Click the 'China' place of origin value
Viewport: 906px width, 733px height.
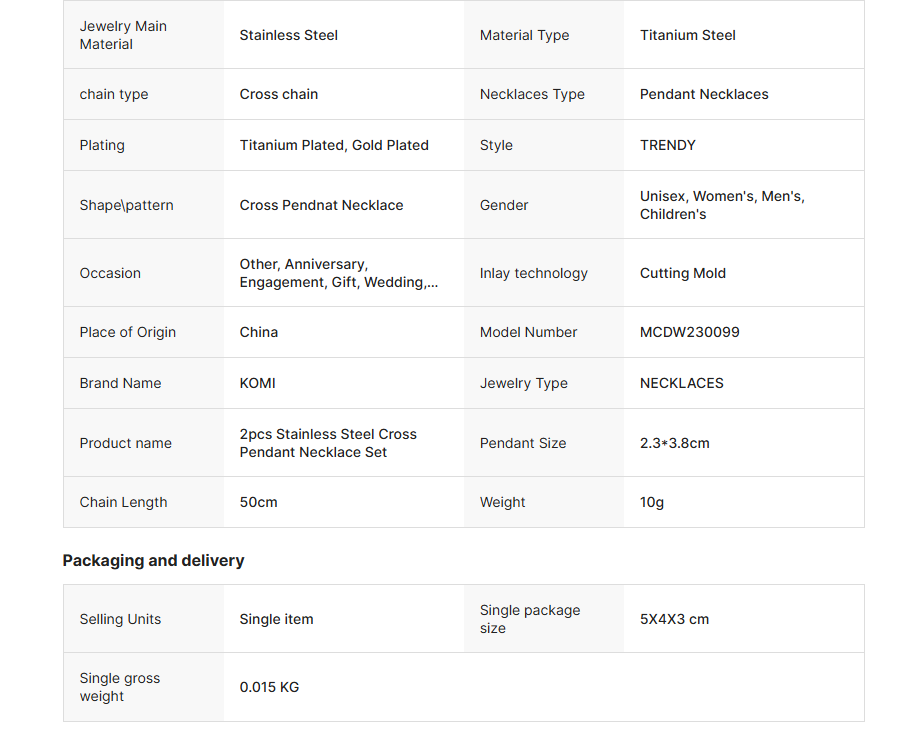258,332
